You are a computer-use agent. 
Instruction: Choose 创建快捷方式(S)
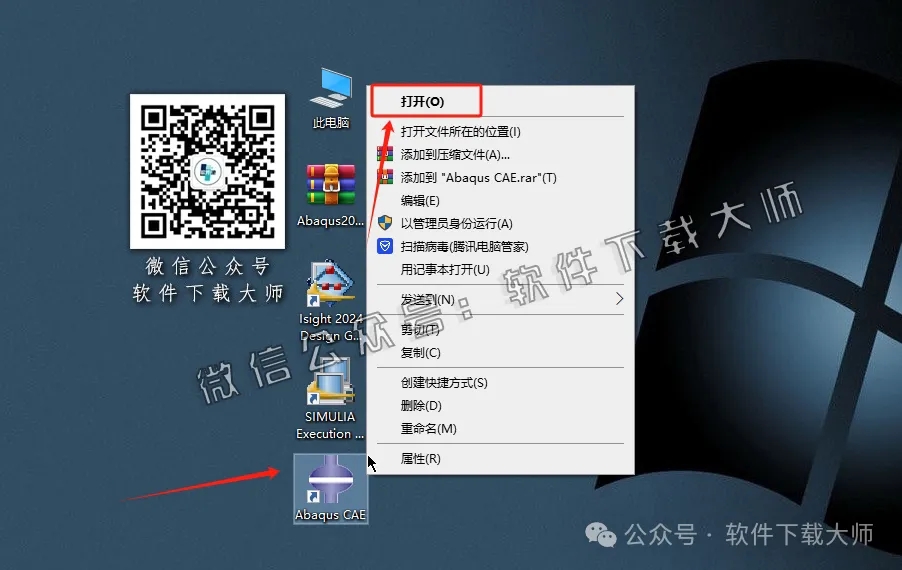coord(500,382)
